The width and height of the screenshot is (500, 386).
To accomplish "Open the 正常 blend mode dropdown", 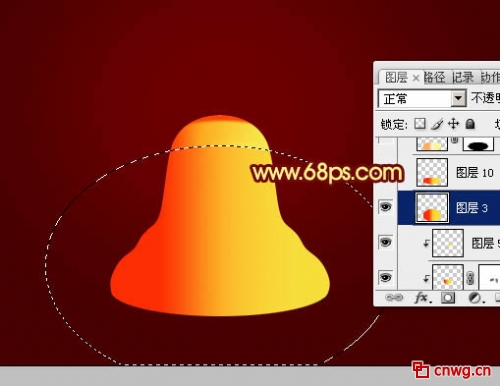I will [422, 98].
